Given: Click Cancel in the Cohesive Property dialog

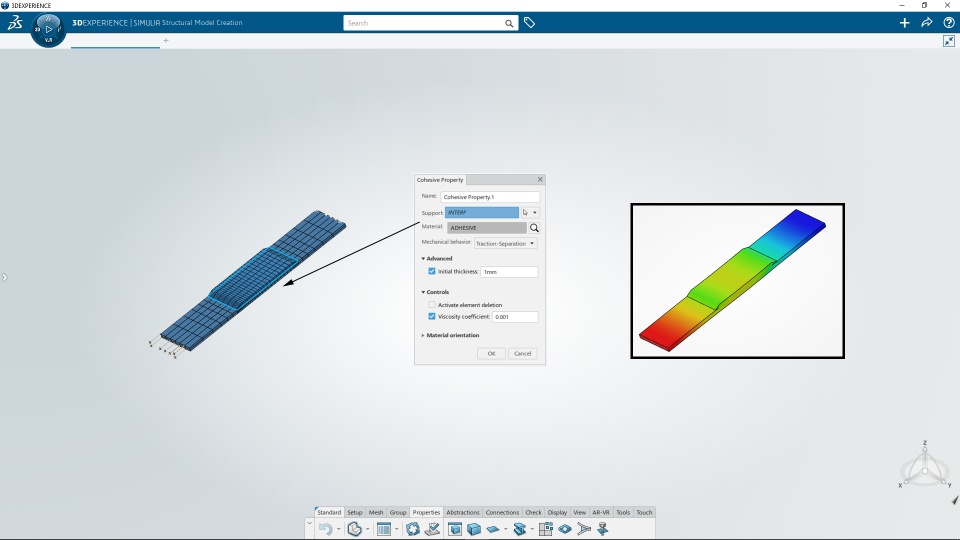Looking at the screenshot, I should [522, 353].
